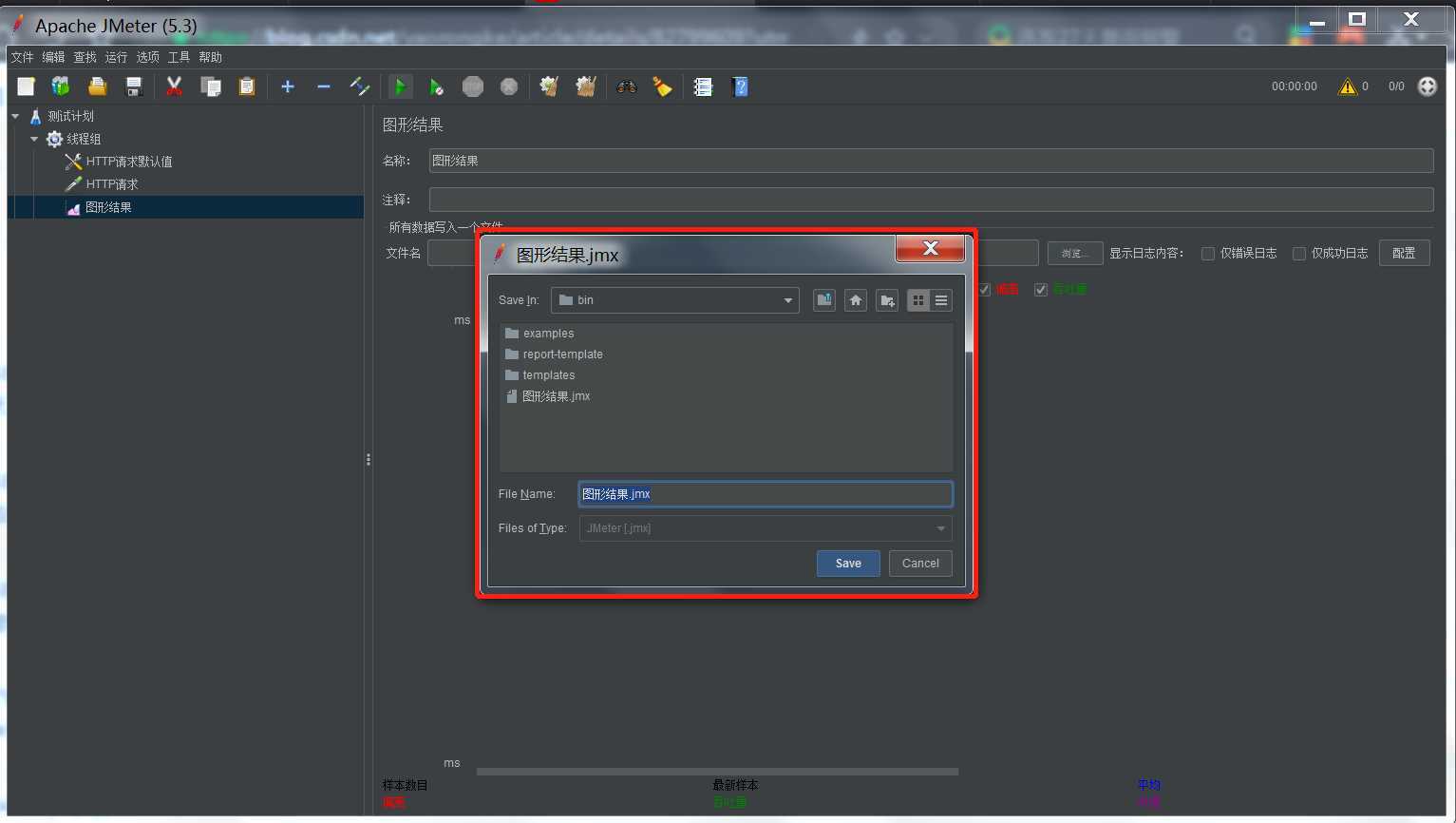Viewport: 1456px width, 823px height.
Task: Open the Files of Type JMeter dropdown
Action: 766,528
